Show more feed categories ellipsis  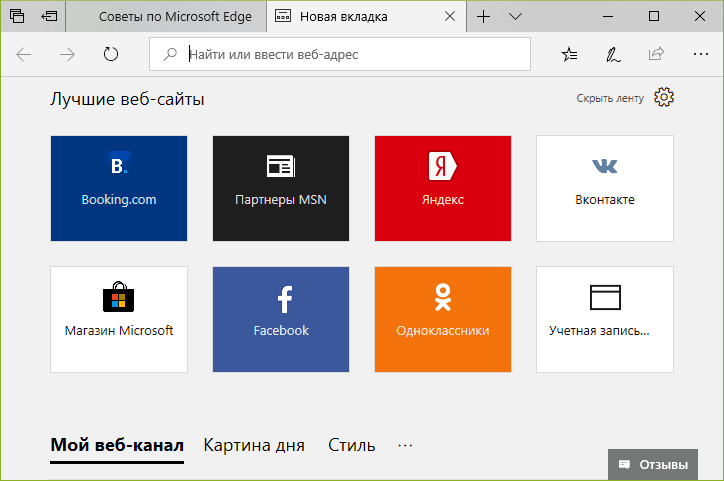coord(405,445)
